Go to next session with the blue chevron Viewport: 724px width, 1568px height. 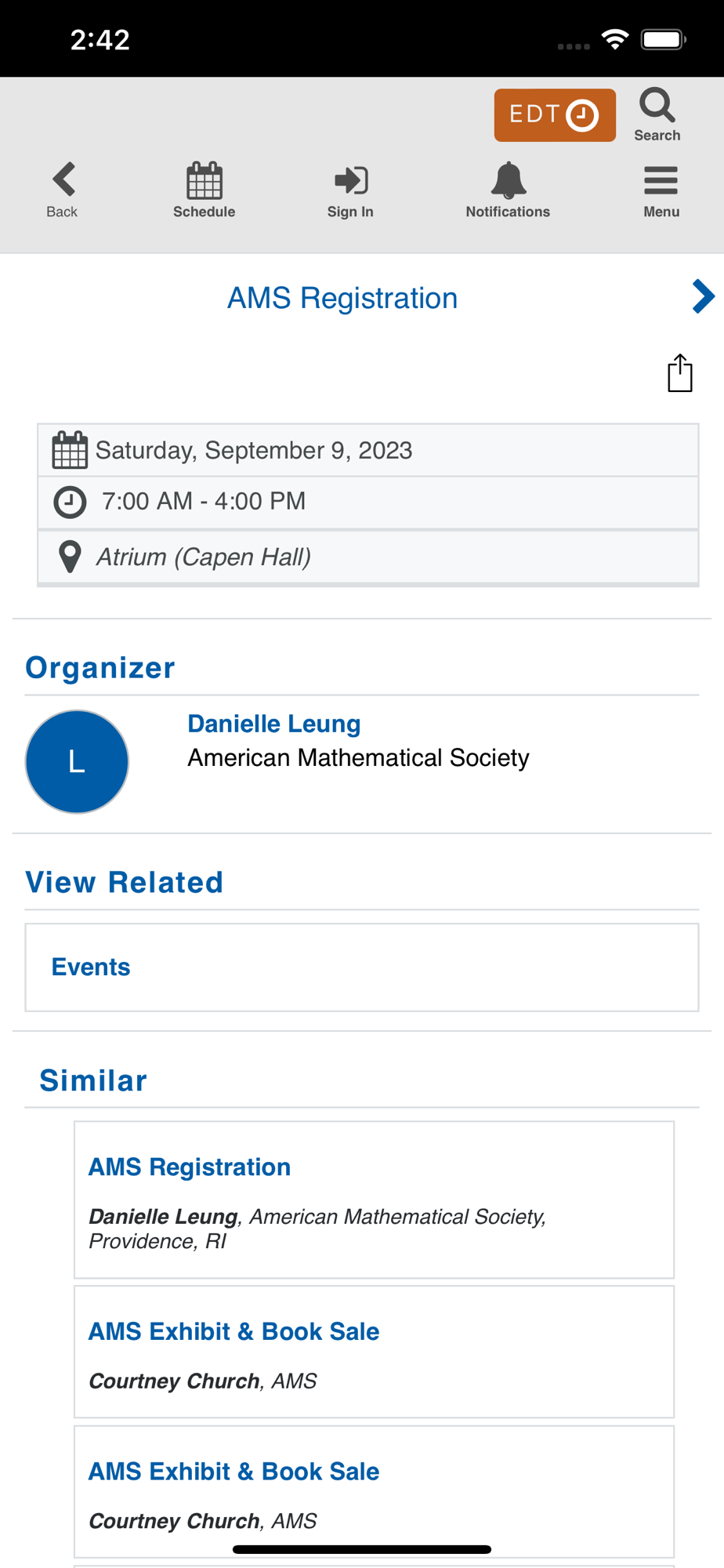(x=703, y=296)
